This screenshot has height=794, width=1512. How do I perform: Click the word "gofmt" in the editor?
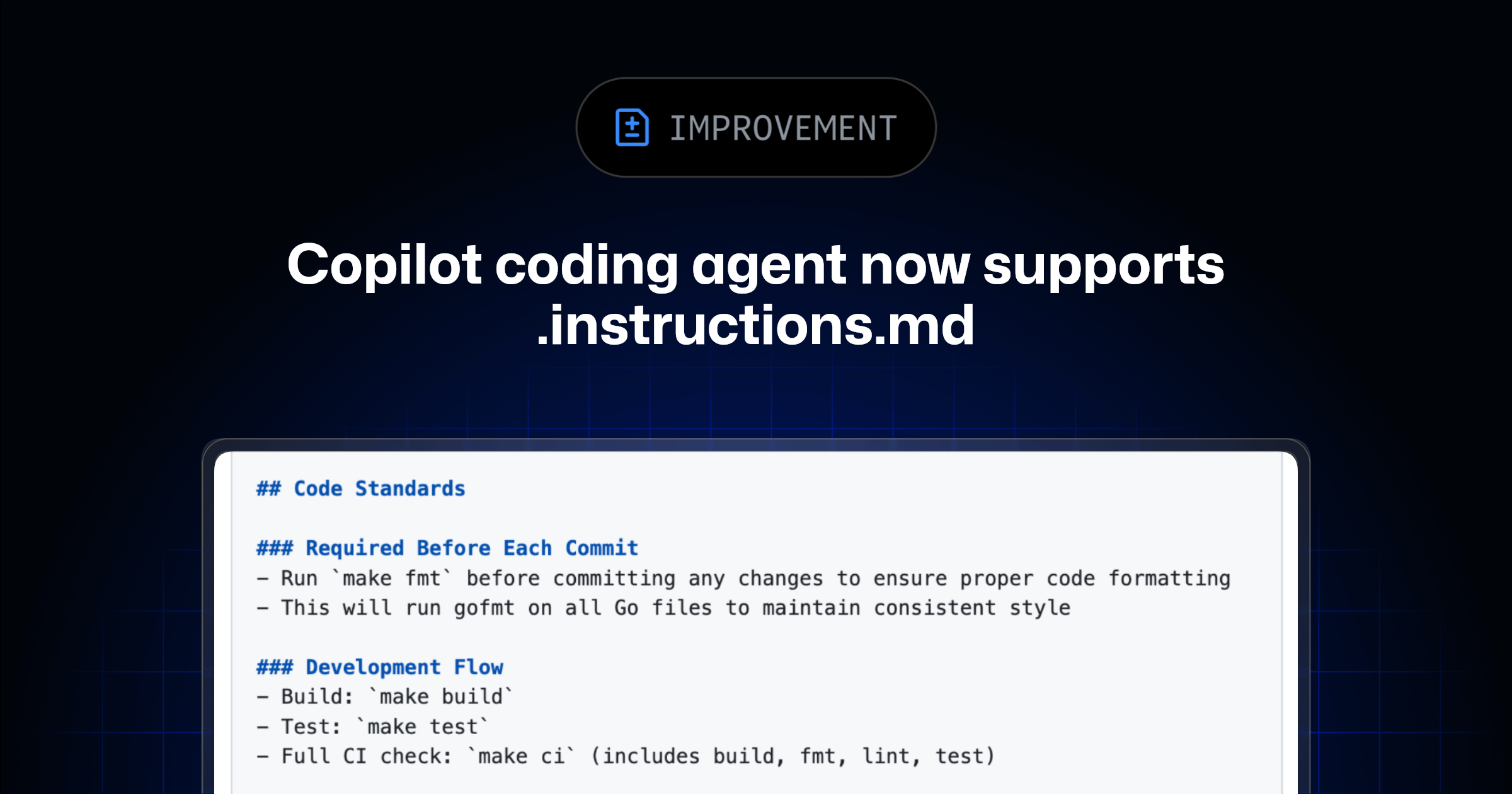(484, 607)
